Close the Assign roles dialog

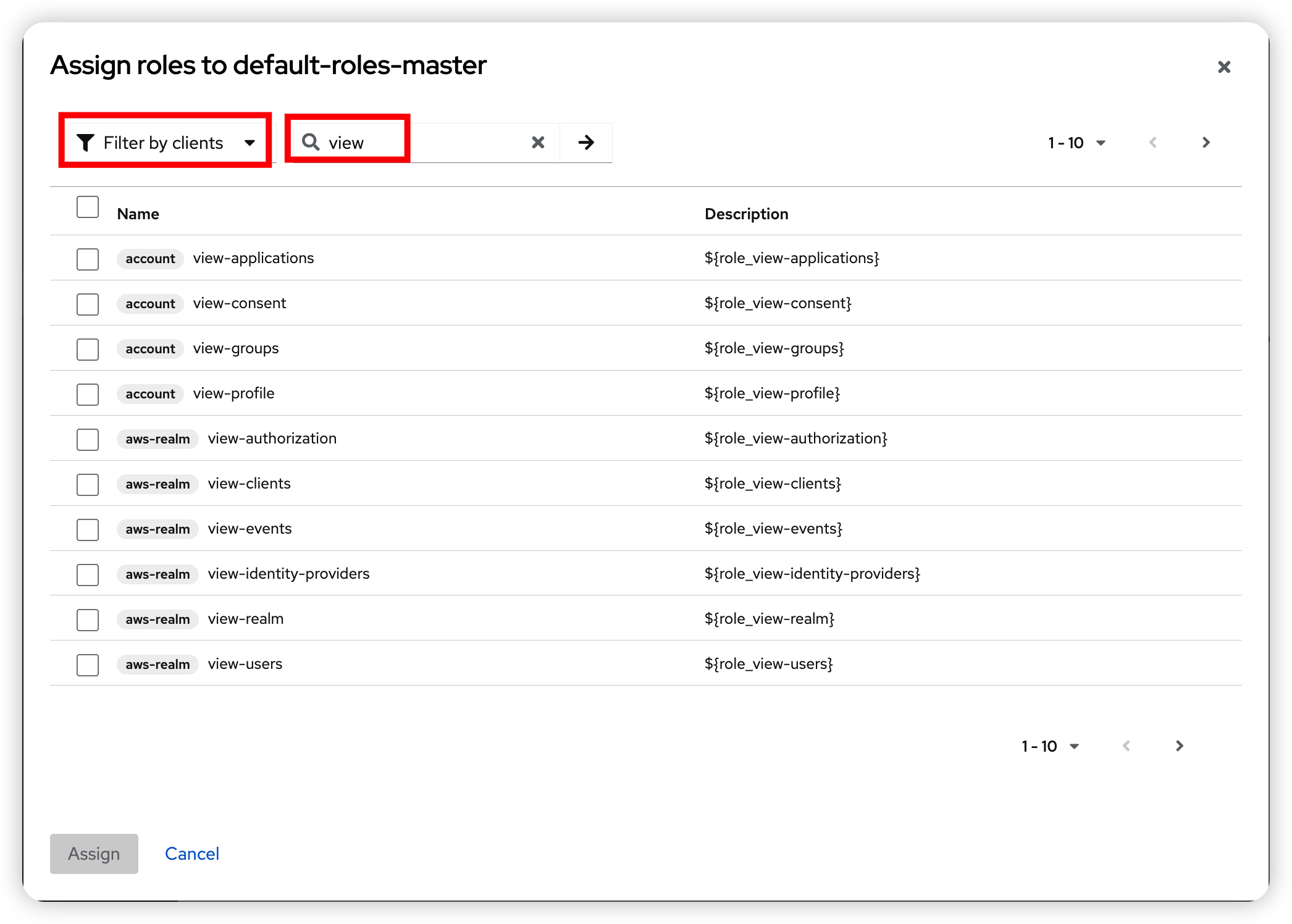click(x=1223, y=67)
